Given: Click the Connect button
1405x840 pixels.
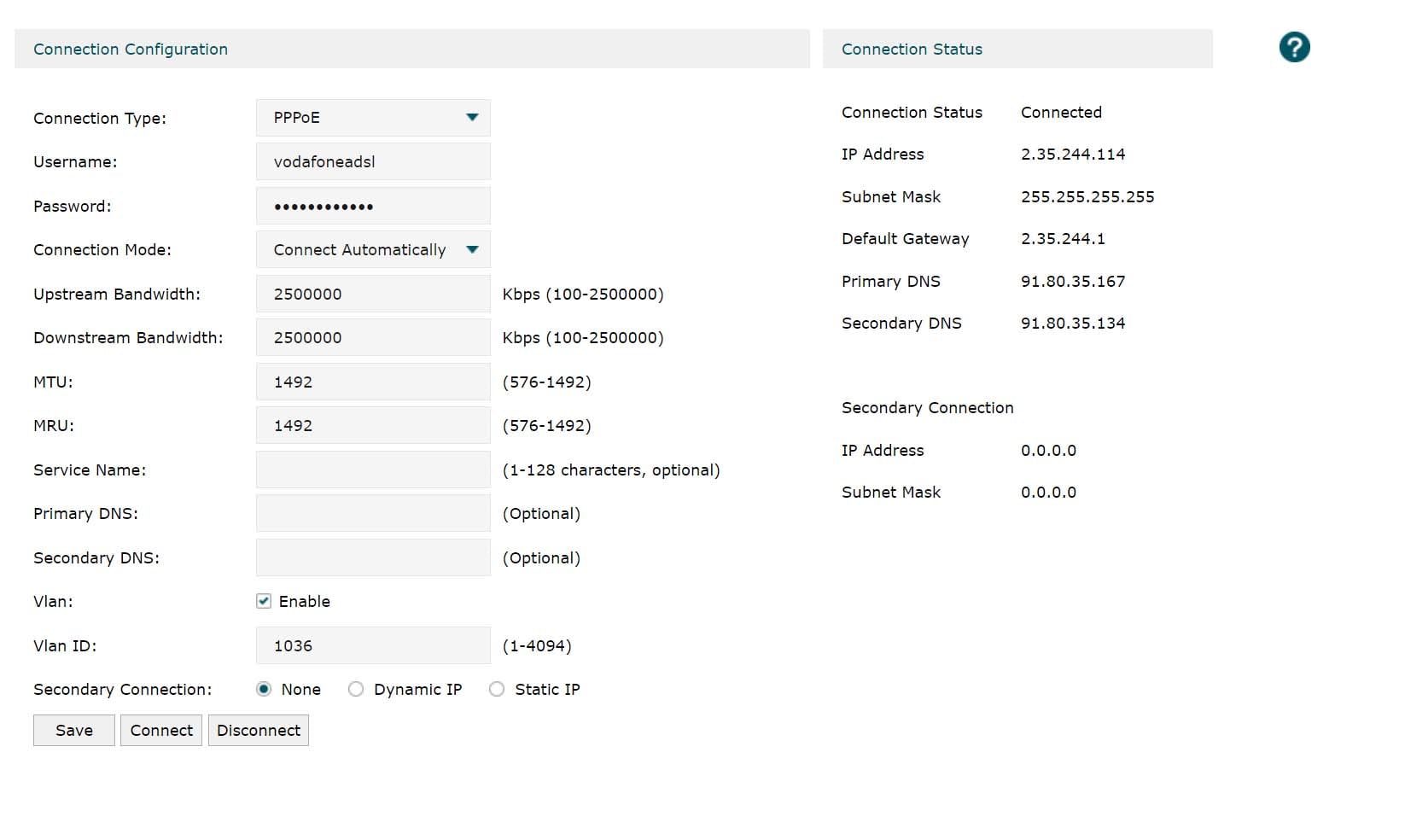Looking at the screenshot, I should (161, 731).
